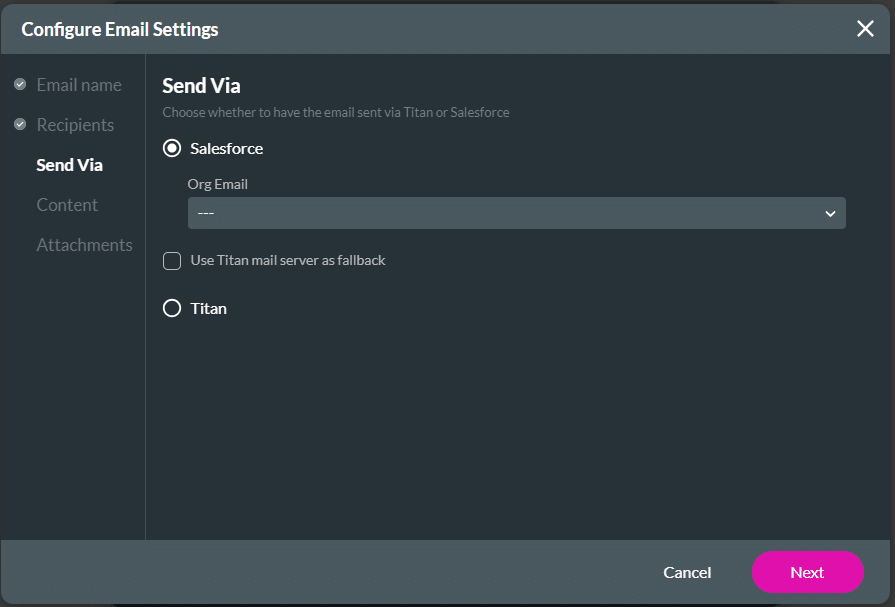The image size is (895, 607).
Task: Click the Send Via section heading
Action: (201, 86)
